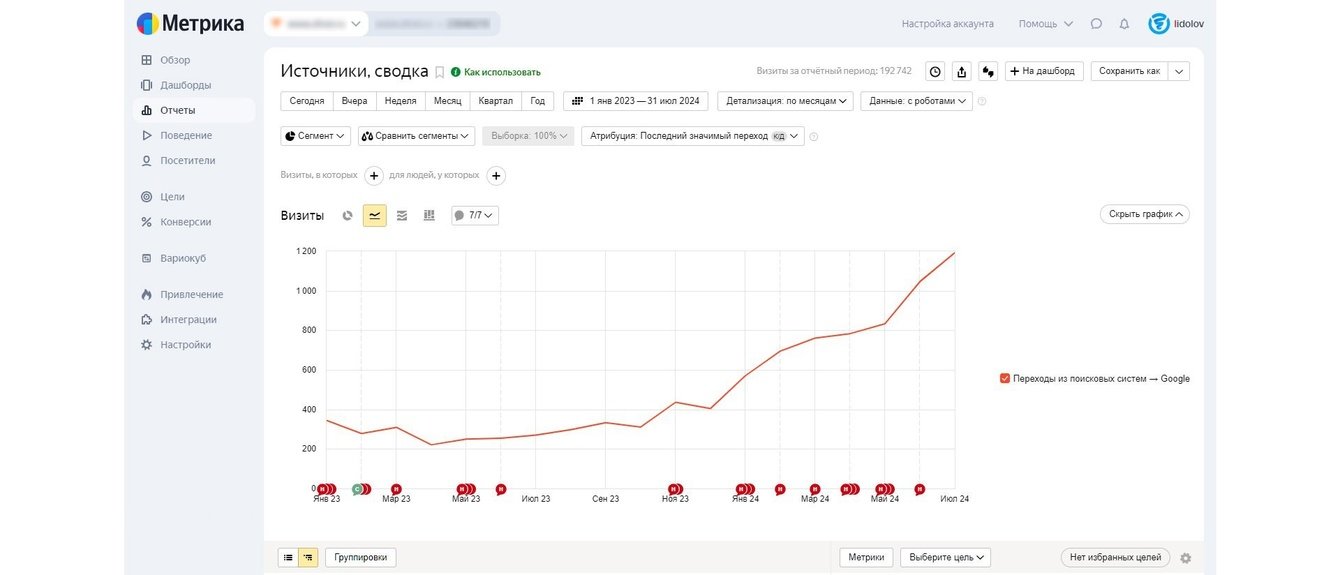The image size is (1340, 575).
Task: Click the Привлечение flame icon in sidebar
Action: (x=146, y=295)
